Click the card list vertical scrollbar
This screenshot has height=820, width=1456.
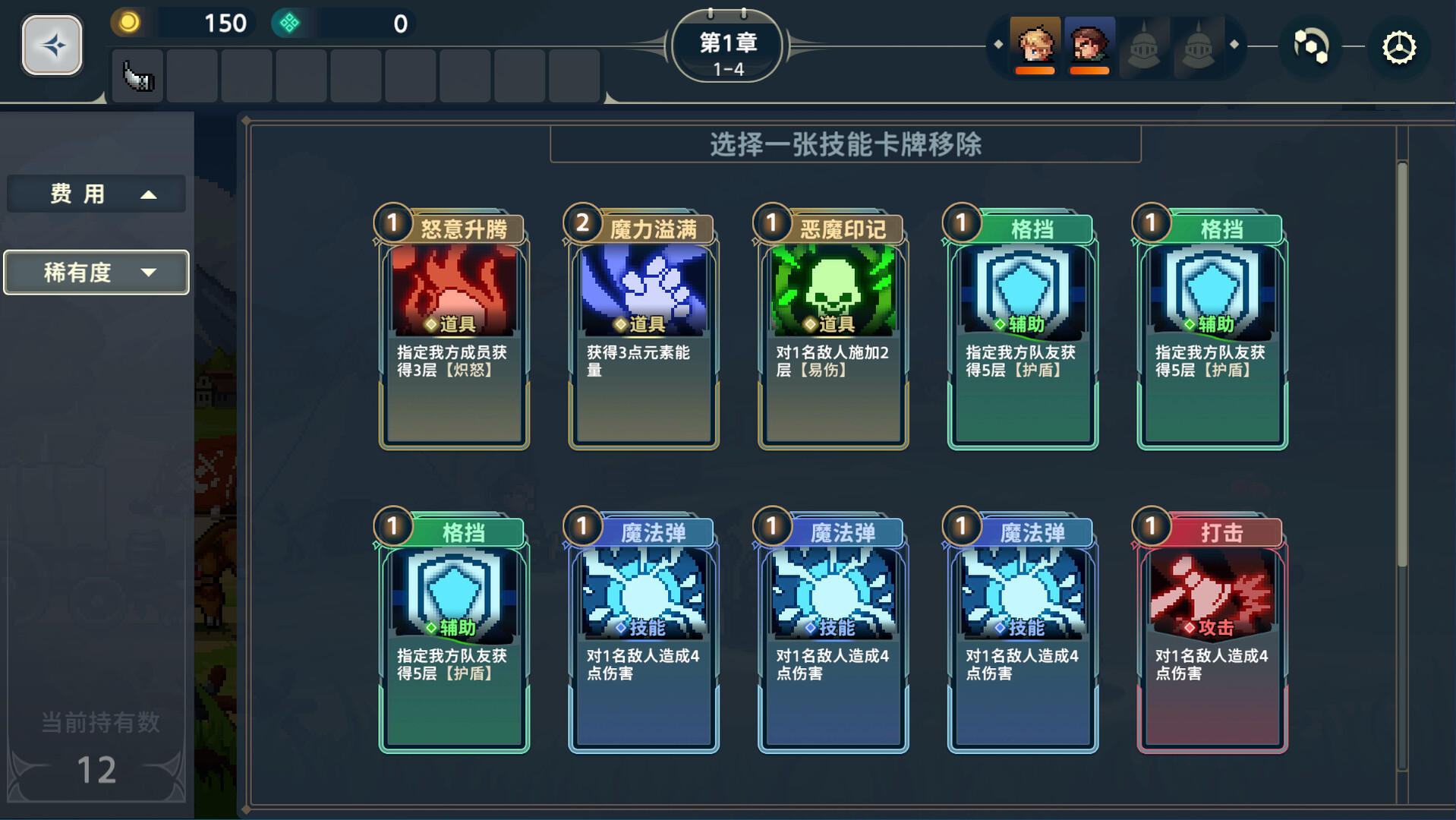(x=1402, y=364)
